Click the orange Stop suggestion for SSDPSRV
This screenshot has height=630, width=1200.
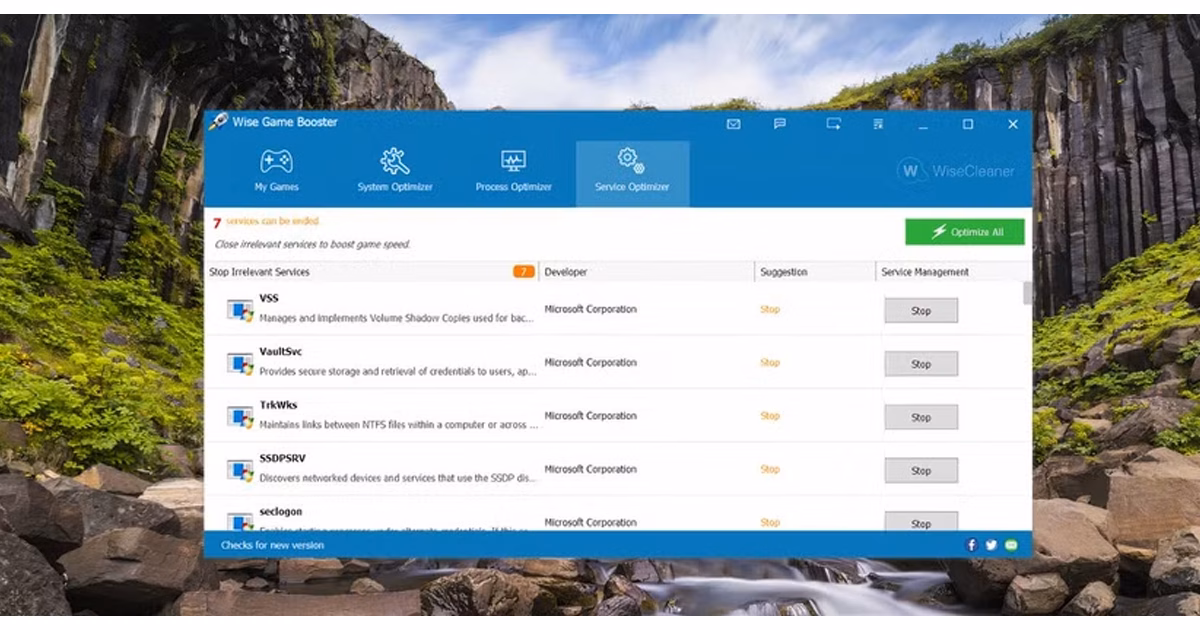(770, 469)
